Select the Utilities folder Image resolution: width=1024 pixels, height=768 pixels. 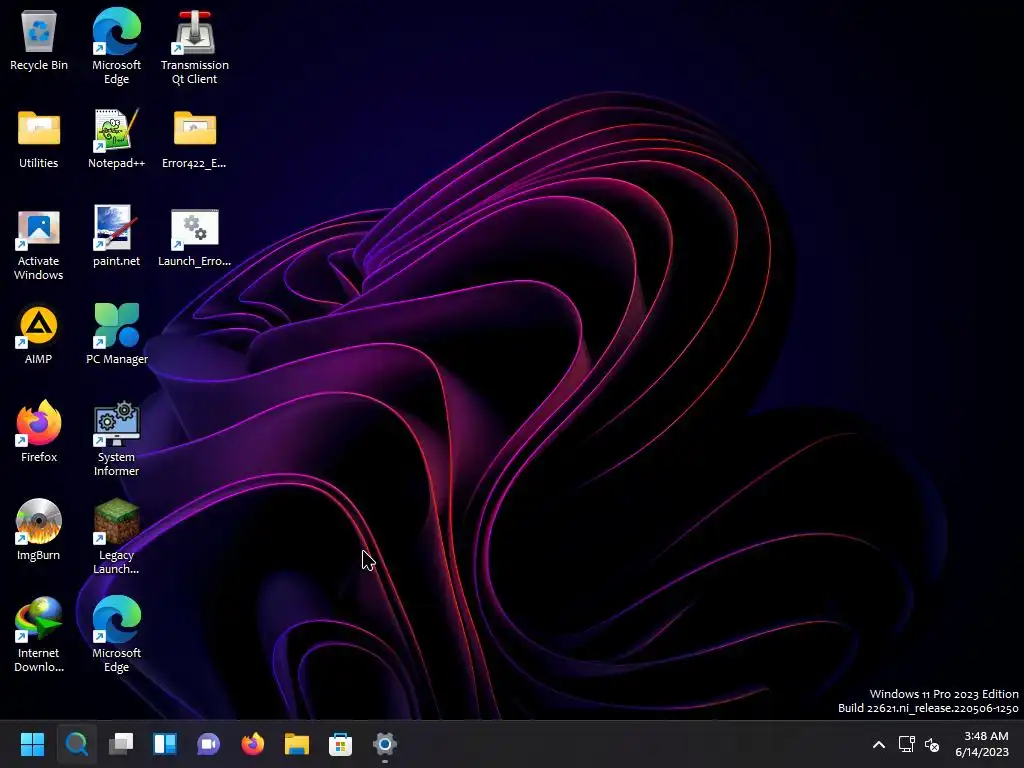click(39, 138)
